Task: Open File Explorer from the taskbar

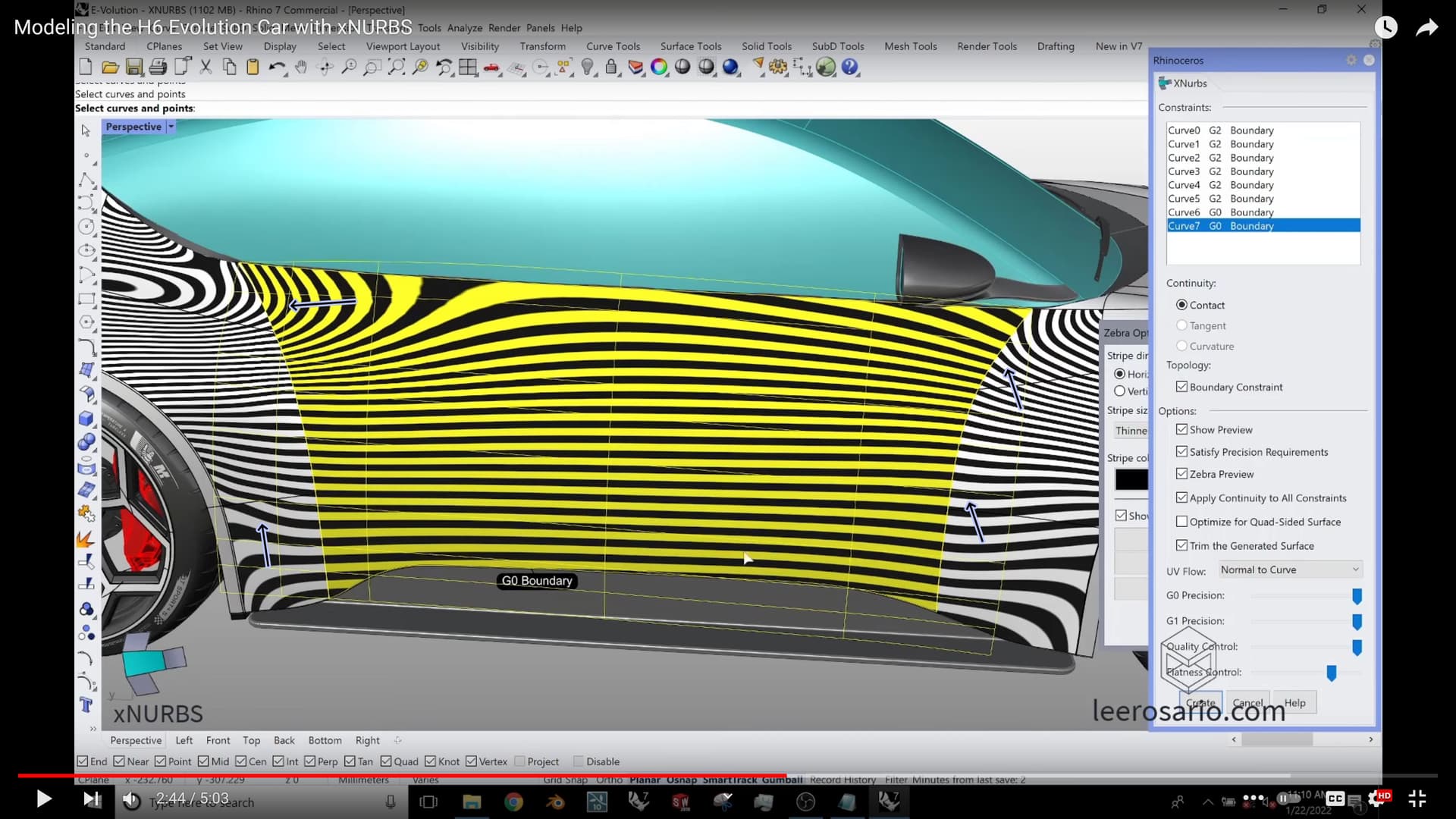Action: pyautogui.click(x=472, y=802)
